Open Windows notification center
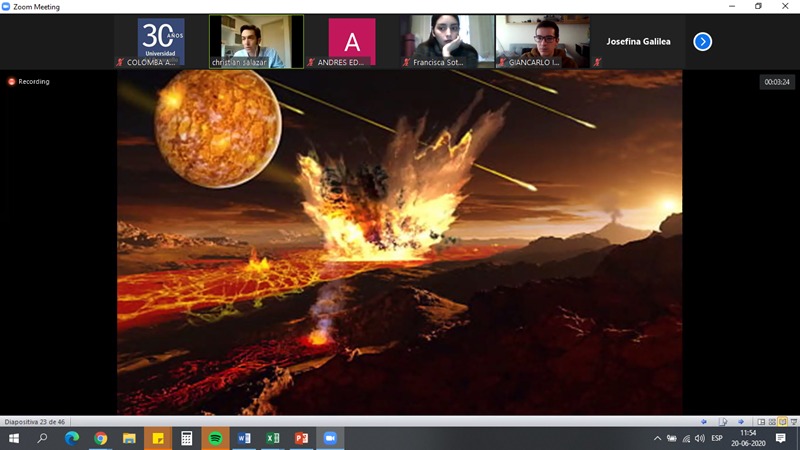The width and height of the screenshot is (800, 450). pos(781,438)
